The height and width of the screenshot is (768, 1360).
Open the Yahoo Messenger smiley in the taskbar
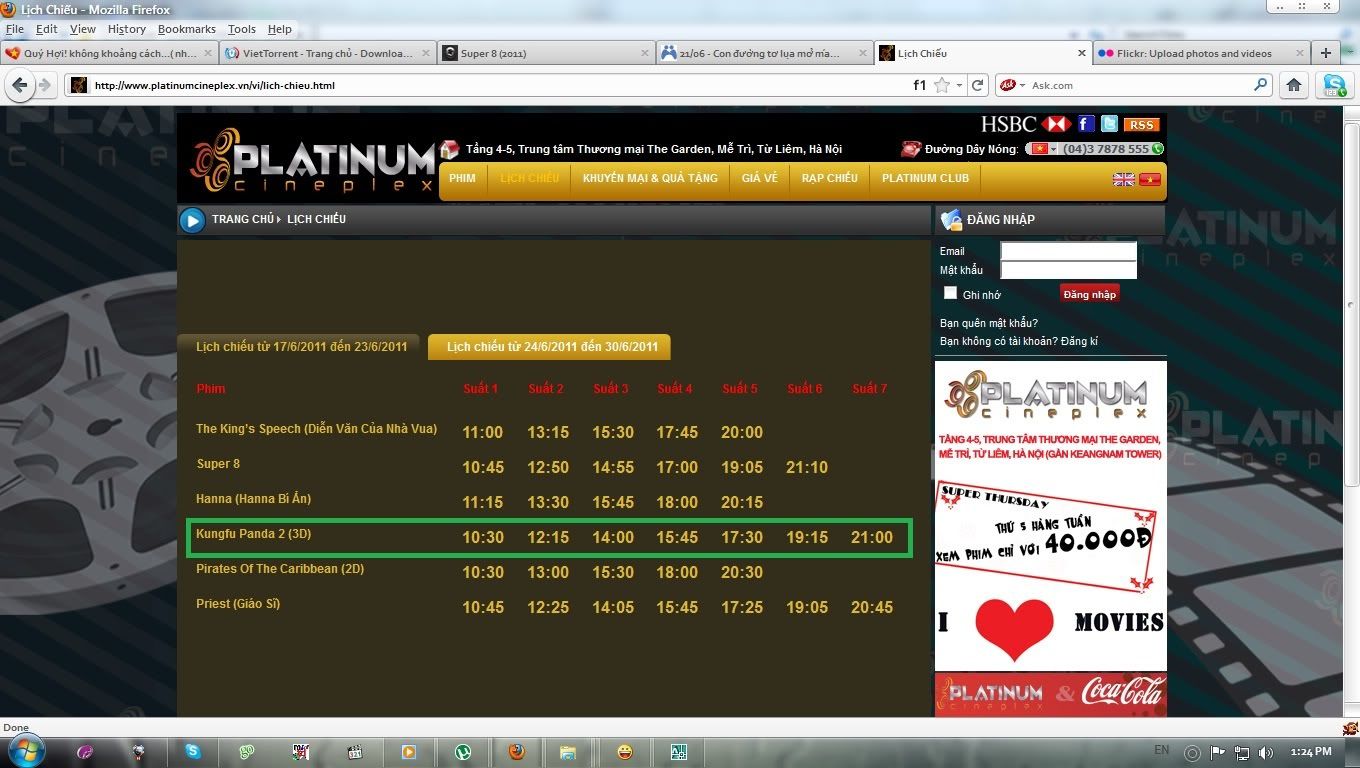point(625,751)
